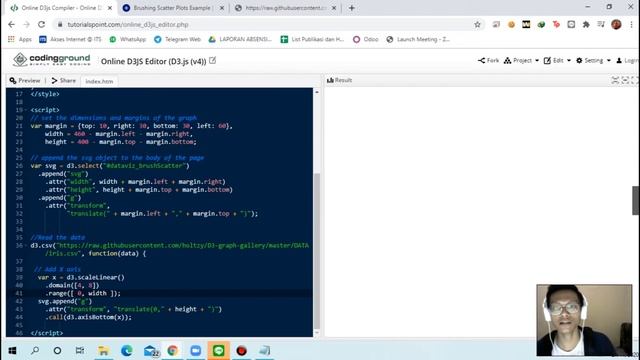Click the Fork button
The image size is (640, 360).
click(x=489, y=60)
